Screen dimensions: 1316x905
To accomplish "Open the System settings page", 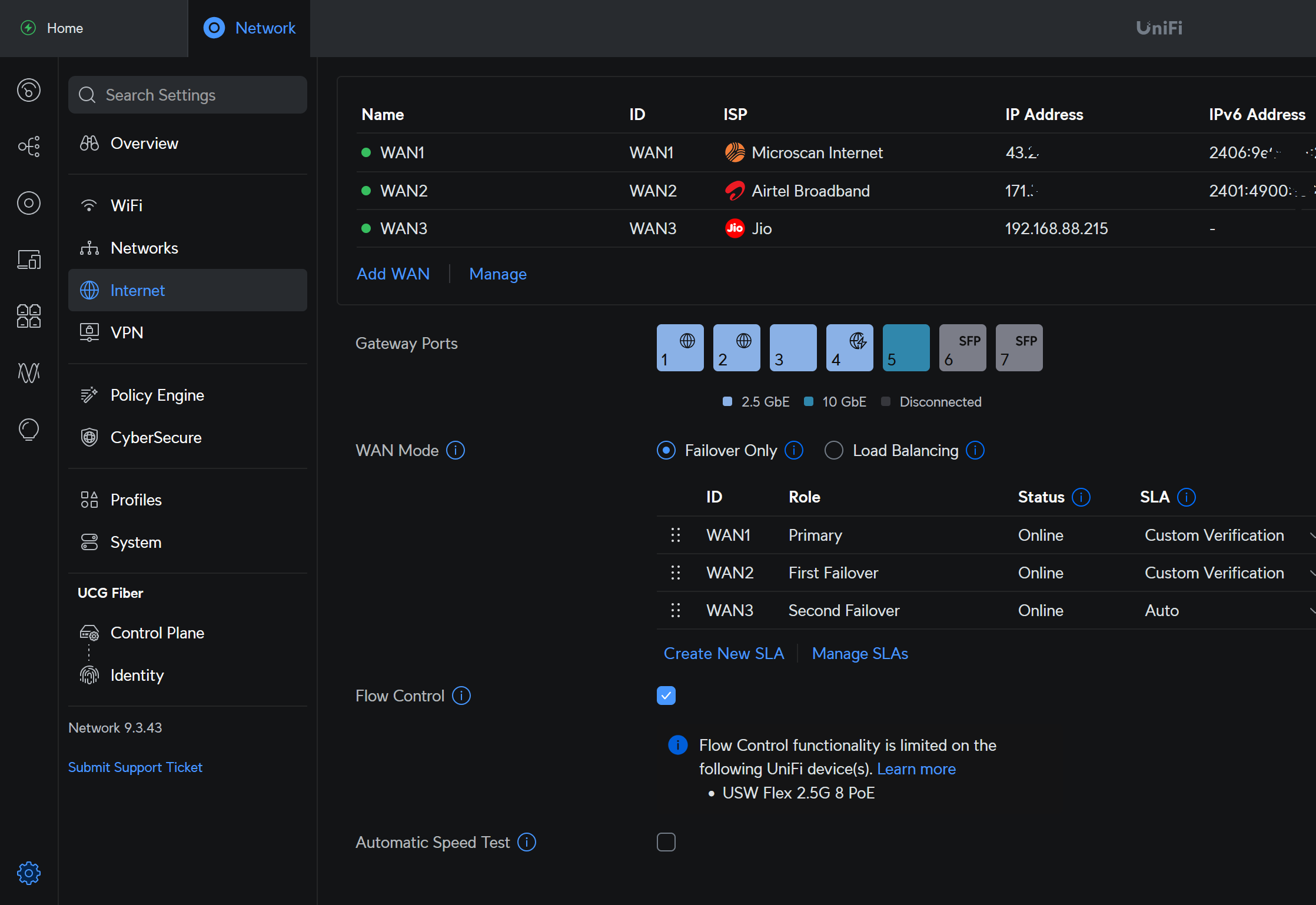I will coord(188,542).
